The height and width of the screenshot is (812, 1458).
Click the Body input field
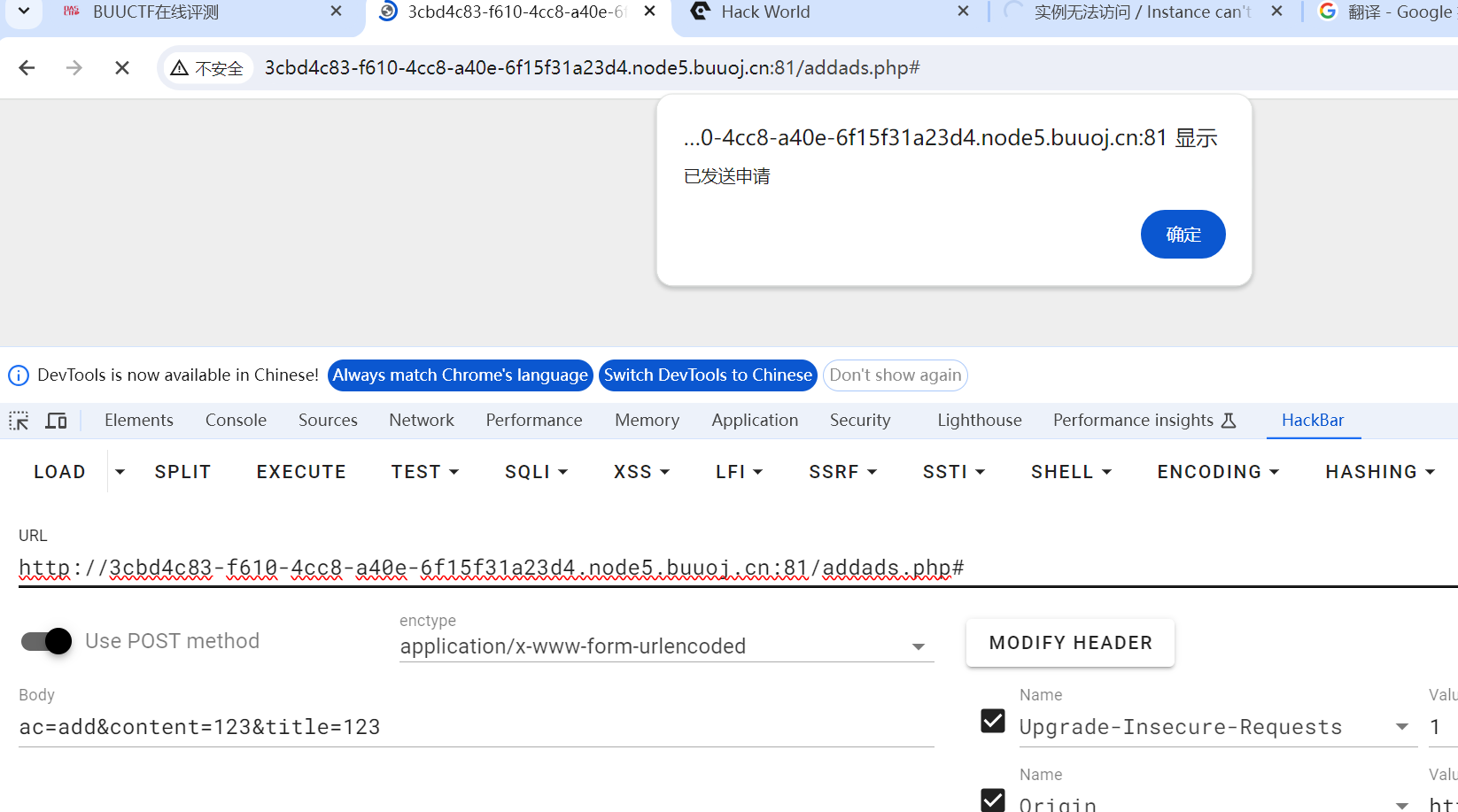[477, 727]
